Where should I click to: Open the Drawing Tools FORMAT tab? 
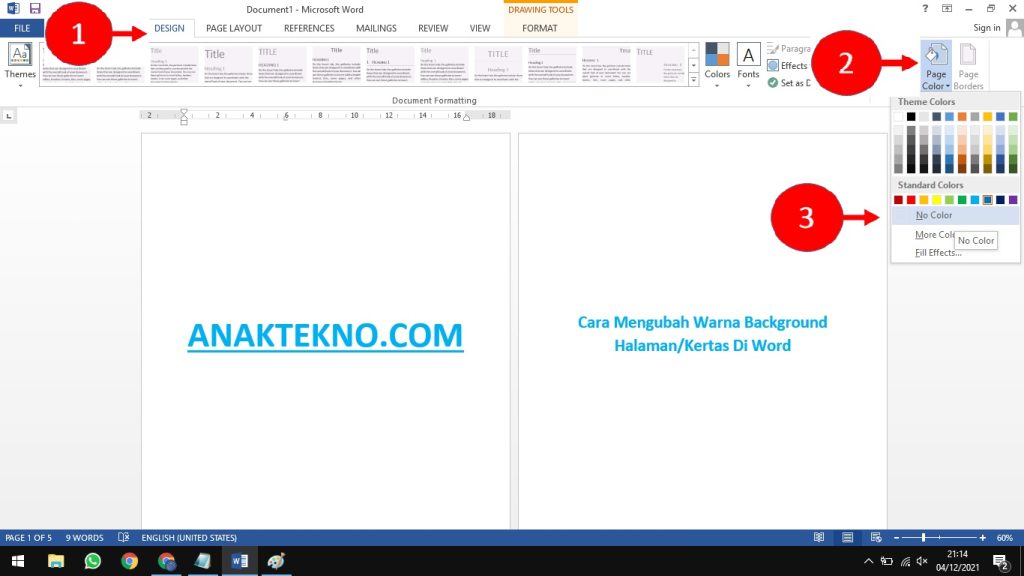coord(539,28)
